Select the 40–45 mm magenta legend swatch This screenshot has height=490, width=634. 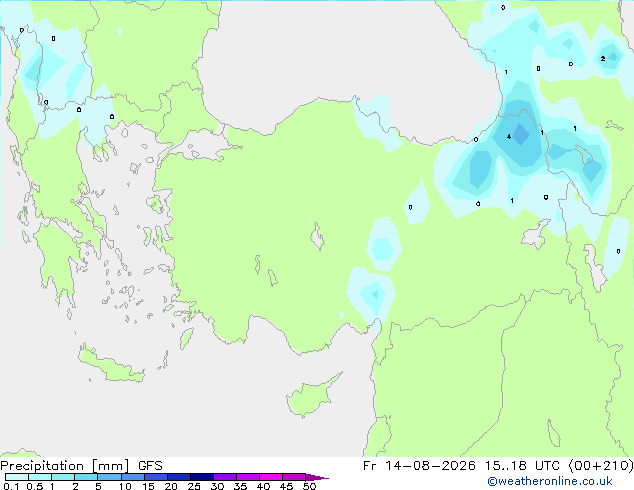pos(271,477)
